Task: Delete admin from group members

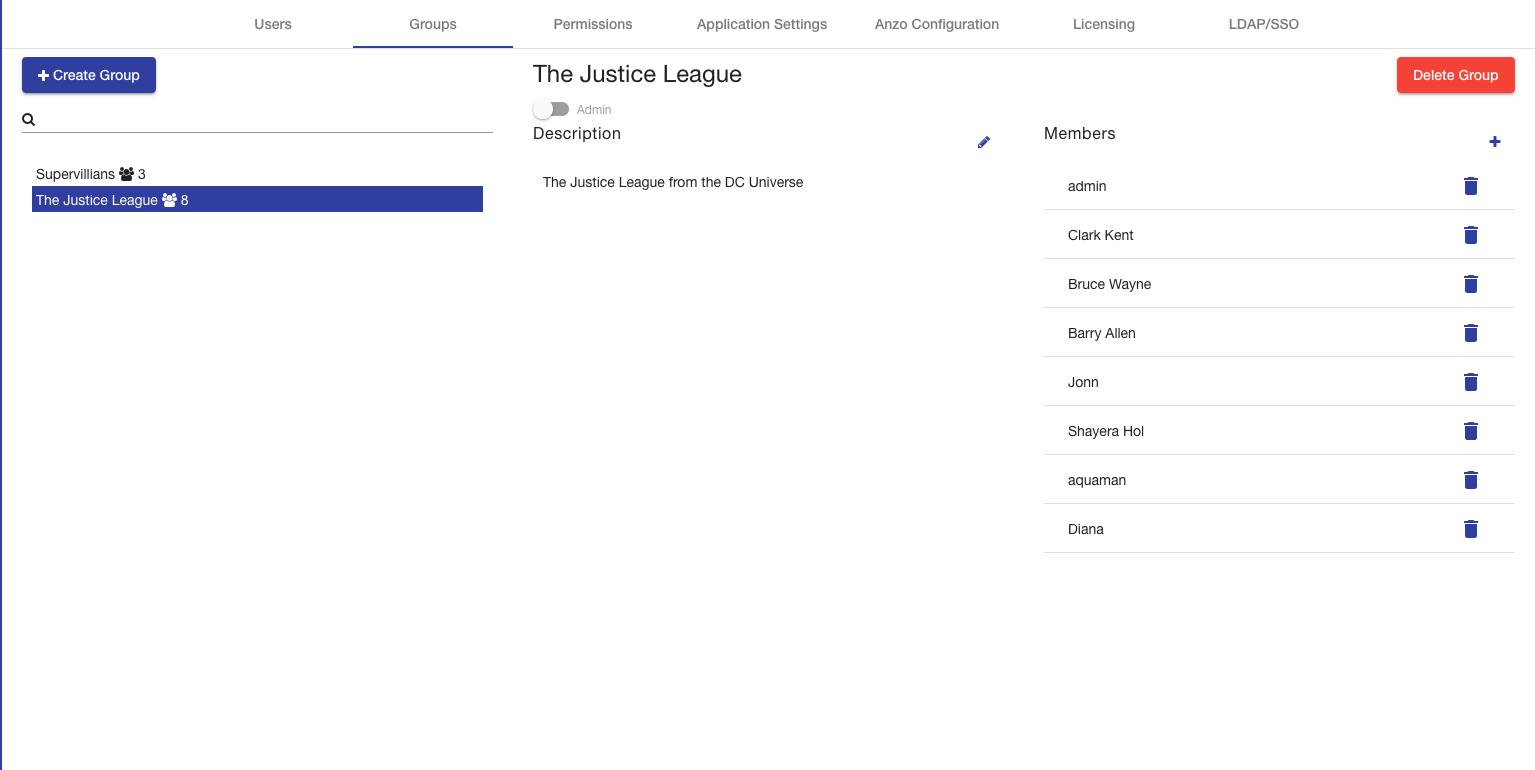Action: coord(1471,186)
